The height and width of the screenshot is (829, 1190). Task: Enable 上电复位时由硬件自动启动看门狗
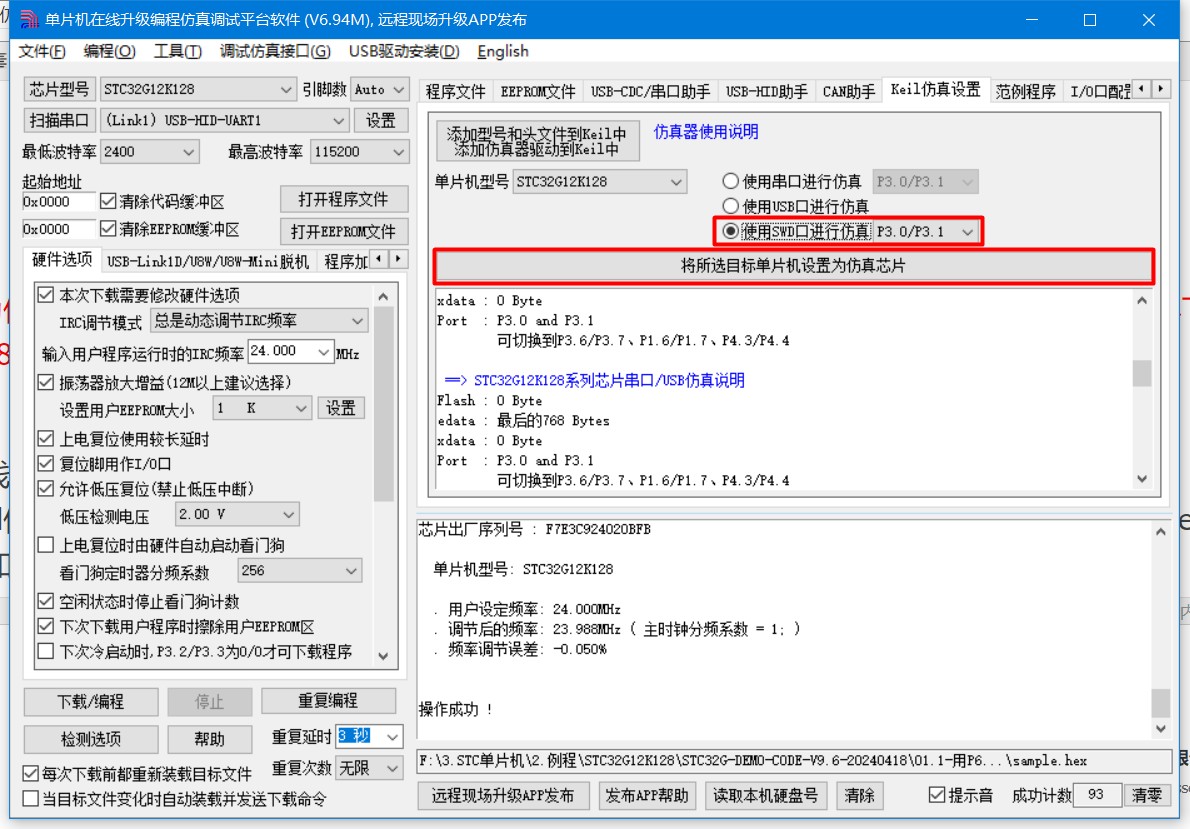click(46, 545)
